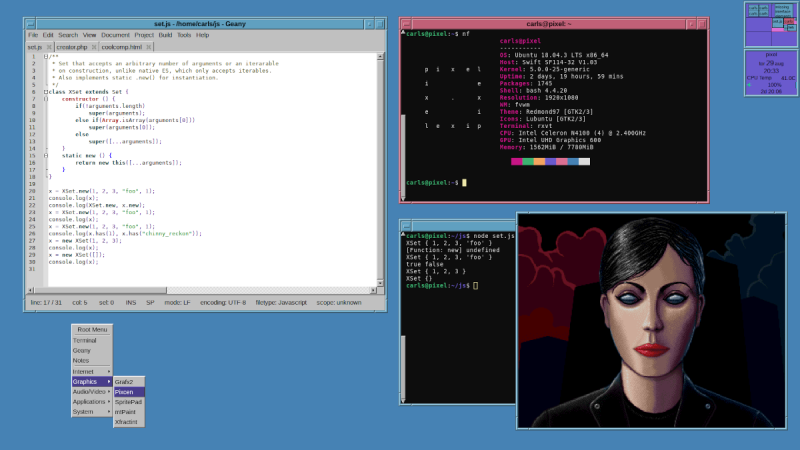
Task: Launch mtPaint from the Graphics submenu
Action: (x=129, y=412)
